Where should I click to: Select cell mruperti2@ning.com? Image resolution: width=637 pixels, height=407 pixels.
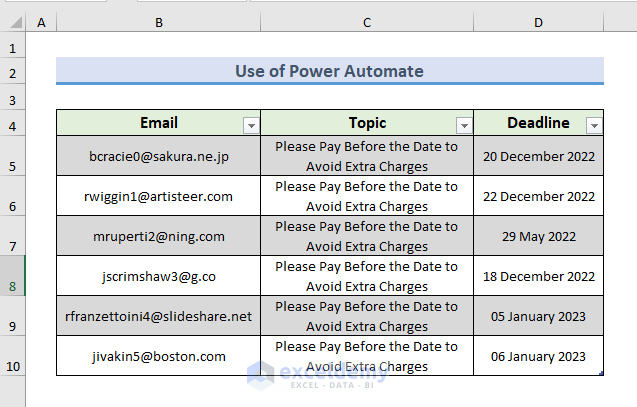[158, 236]
